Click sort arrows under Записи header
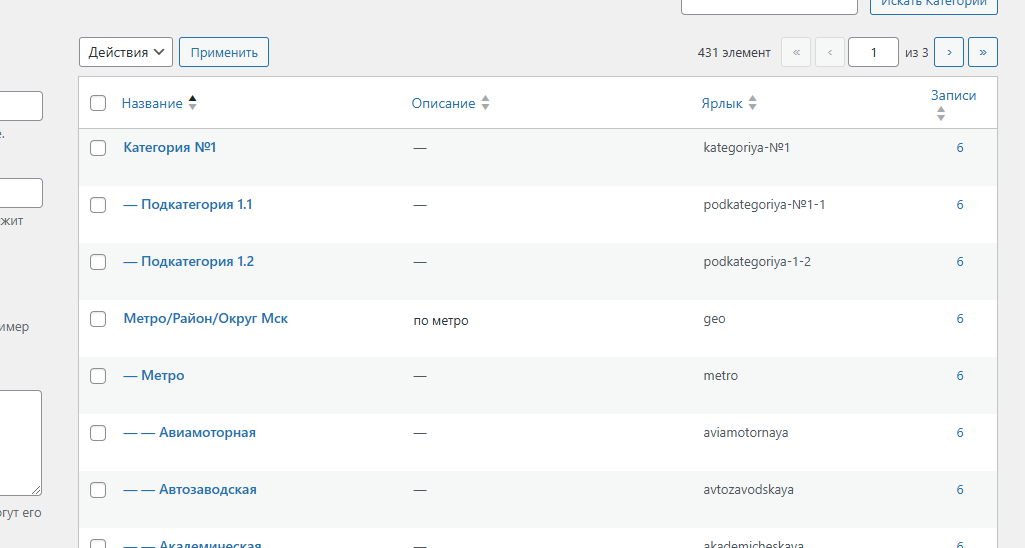The image size is (1025, 548). [x=940, y=115]
